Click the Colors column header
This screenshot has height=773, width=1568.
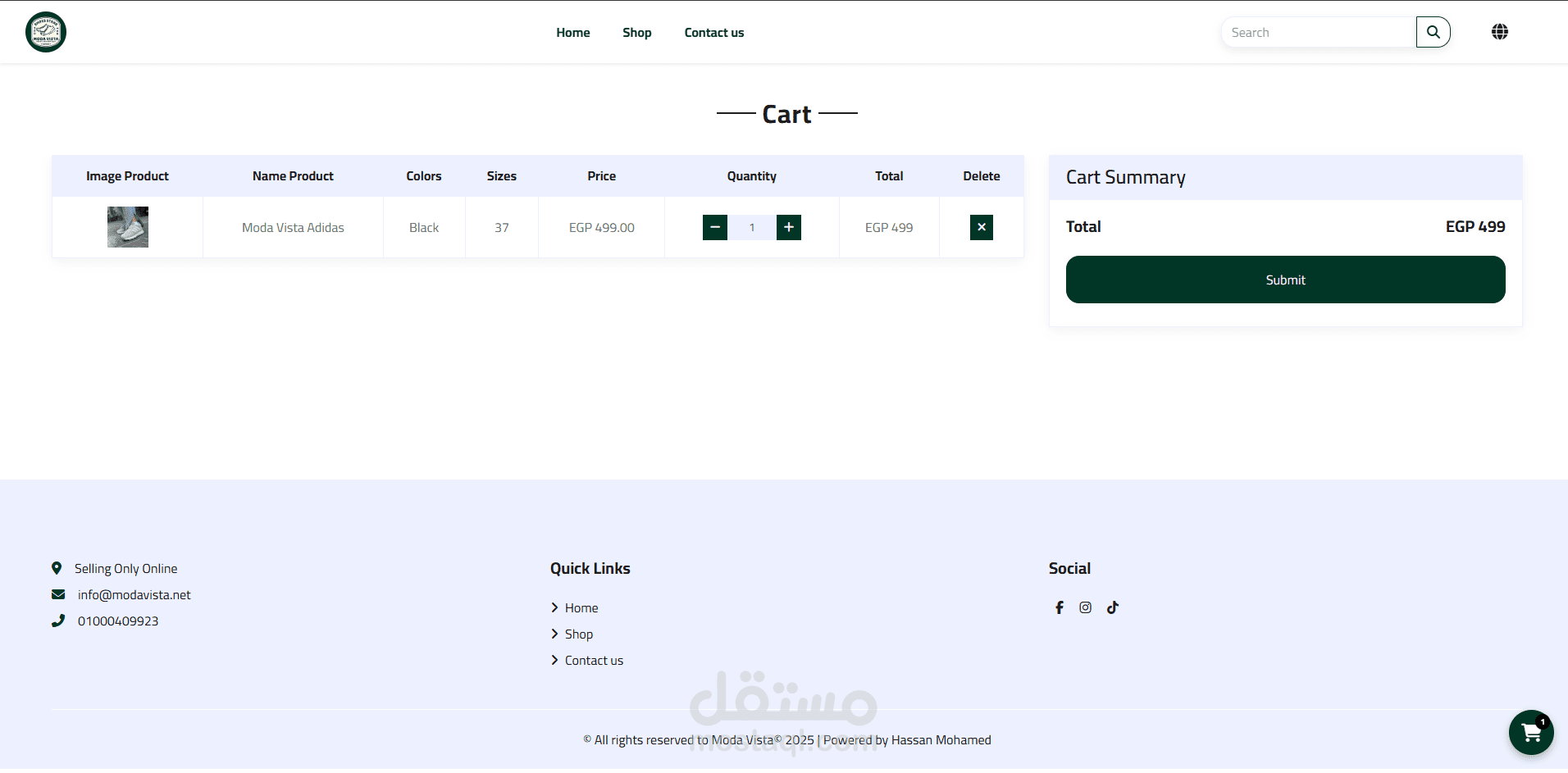point(424,175)
